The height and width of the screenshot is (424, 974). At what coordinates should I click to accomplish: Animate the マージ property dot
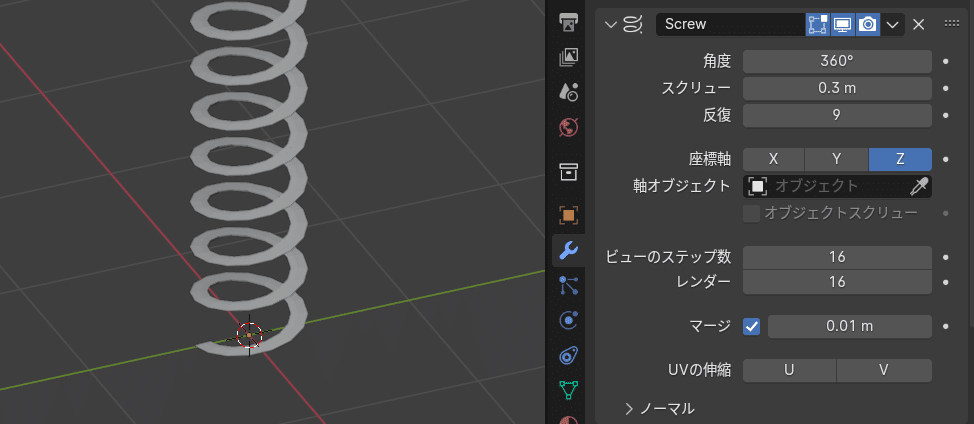pos(945,327)
